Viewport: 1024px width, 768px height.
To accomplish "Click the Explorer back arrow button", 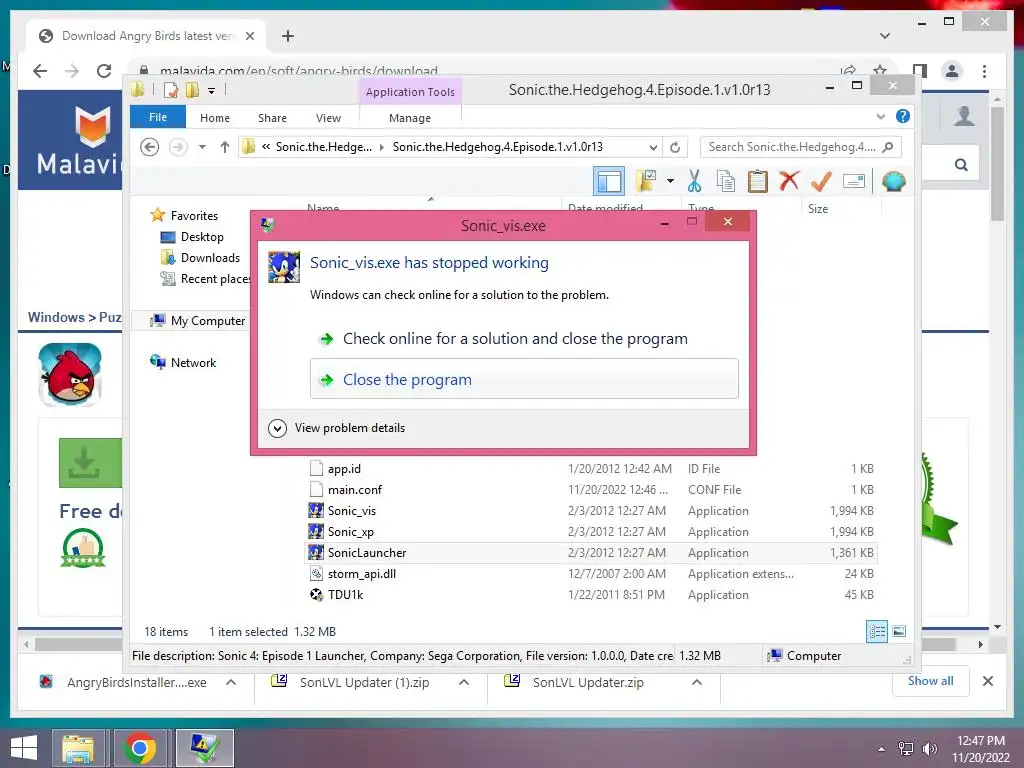I will pyautogui.click(x=150, y=148).
